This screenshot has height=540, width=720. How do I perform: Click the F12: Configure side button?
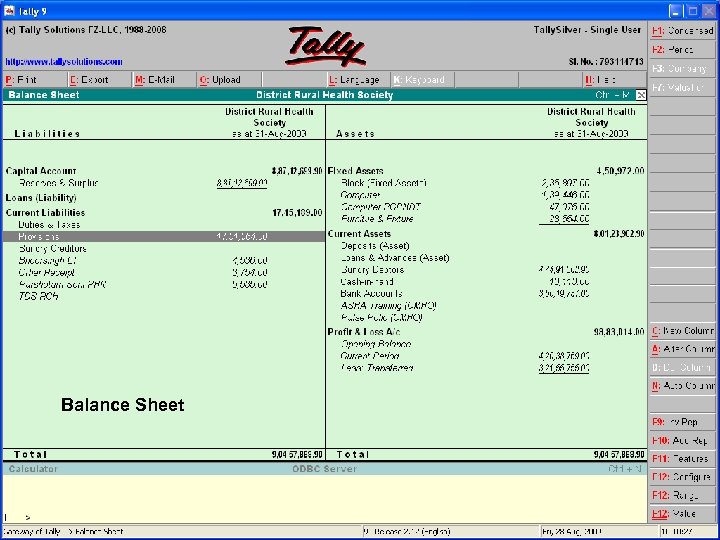pos(682,477)
